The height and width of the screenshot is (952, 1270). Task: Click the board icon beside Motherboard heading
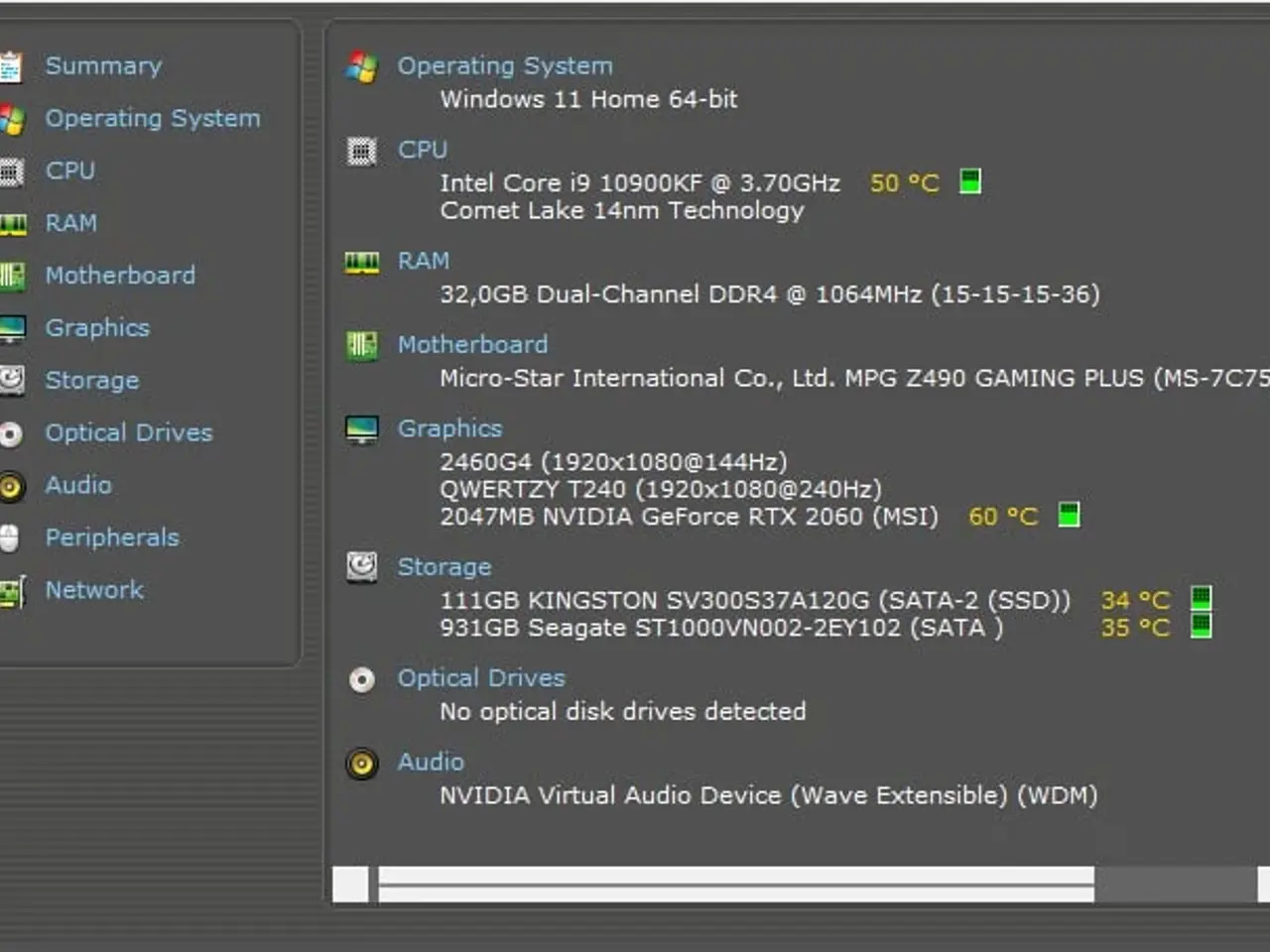coord(361,345)
